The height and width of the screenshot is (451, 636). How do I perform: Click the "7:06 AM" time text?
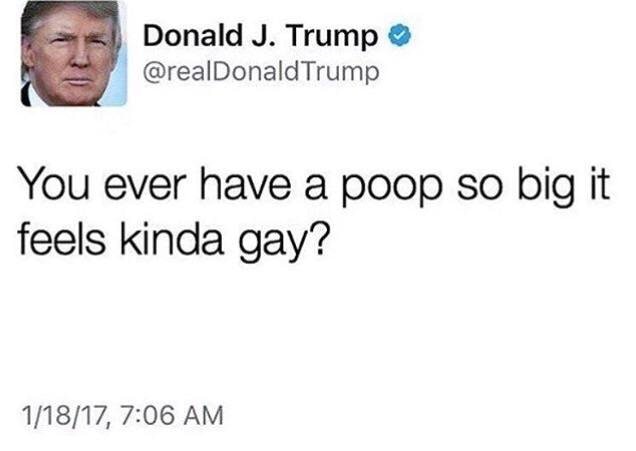point(172,416)
